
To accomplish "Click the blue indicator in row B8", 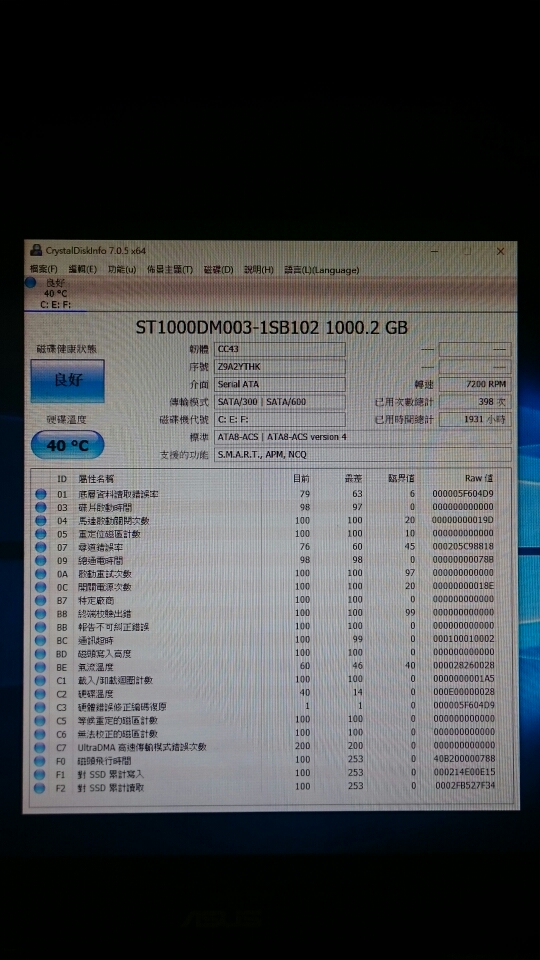I will 41,613.
